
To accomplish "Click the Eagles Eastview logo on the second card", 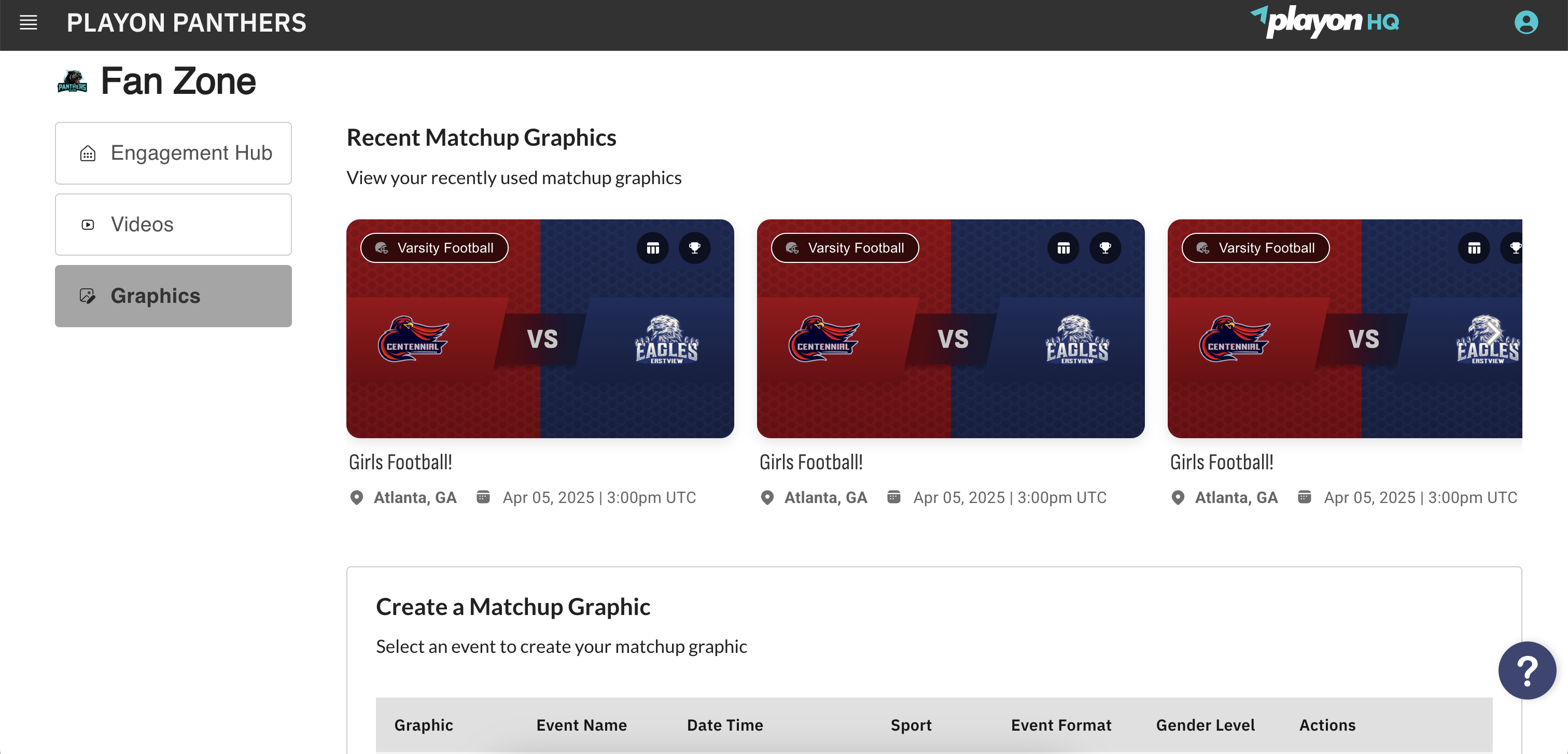I will [x=1077, y=339].
